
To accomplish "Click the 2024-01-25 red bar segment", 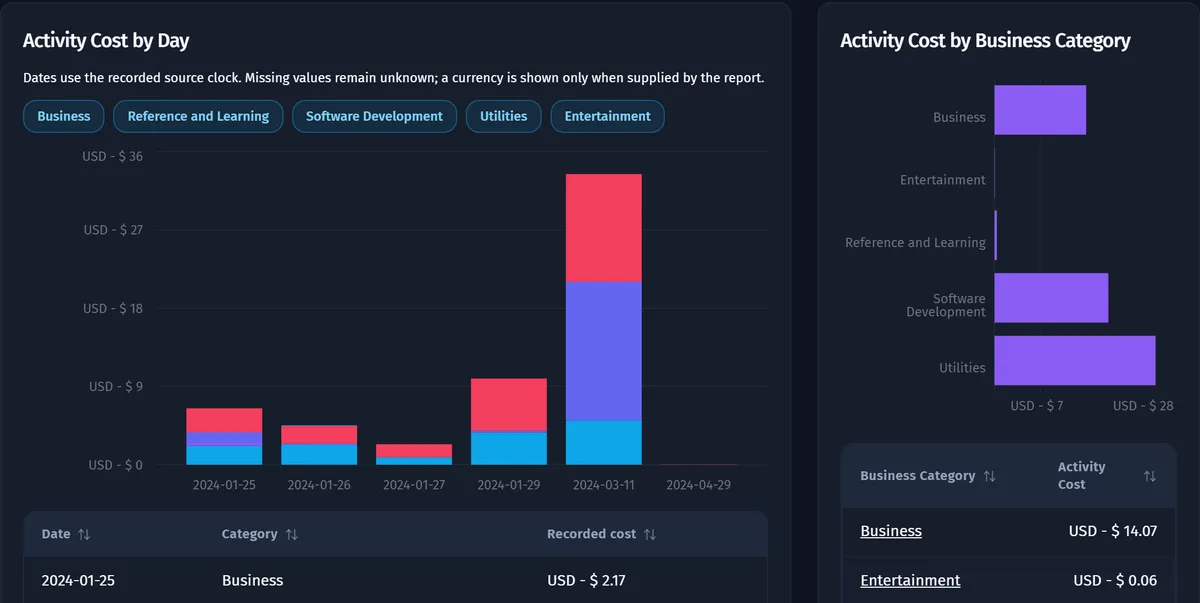I will tap(224, 420).
